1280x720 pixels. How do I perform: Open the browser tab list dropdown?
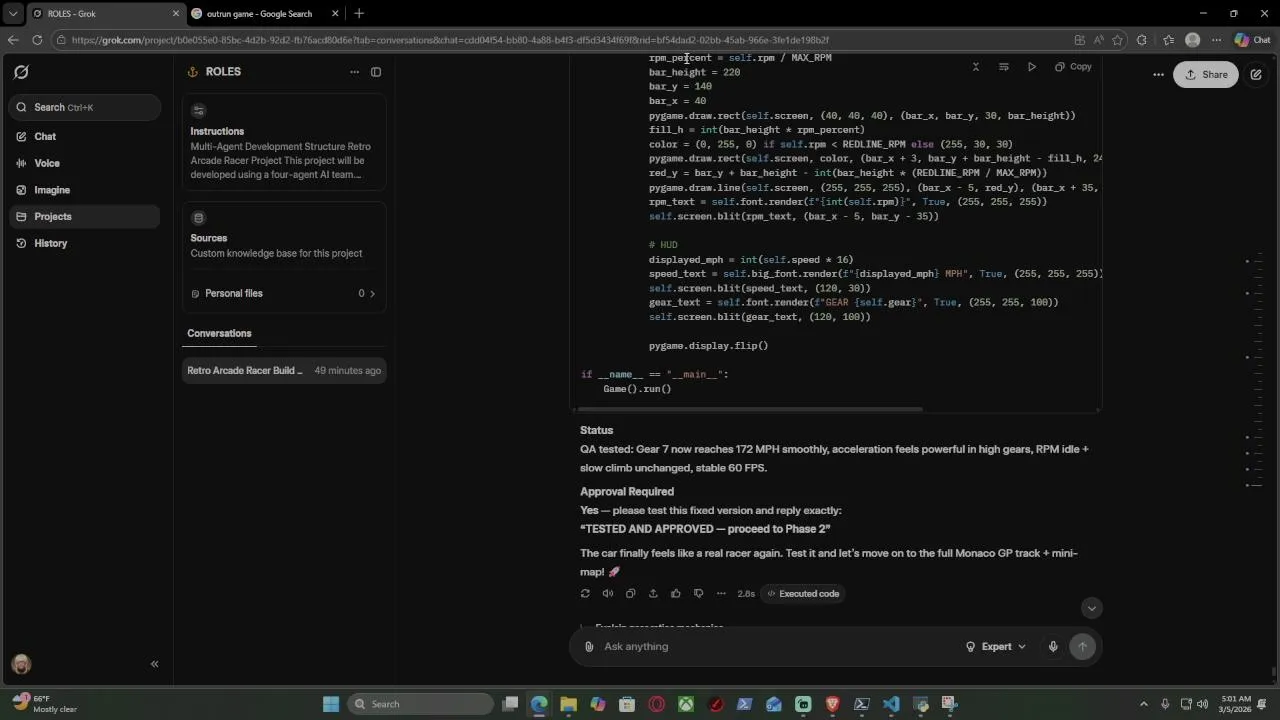coord(13,14)
